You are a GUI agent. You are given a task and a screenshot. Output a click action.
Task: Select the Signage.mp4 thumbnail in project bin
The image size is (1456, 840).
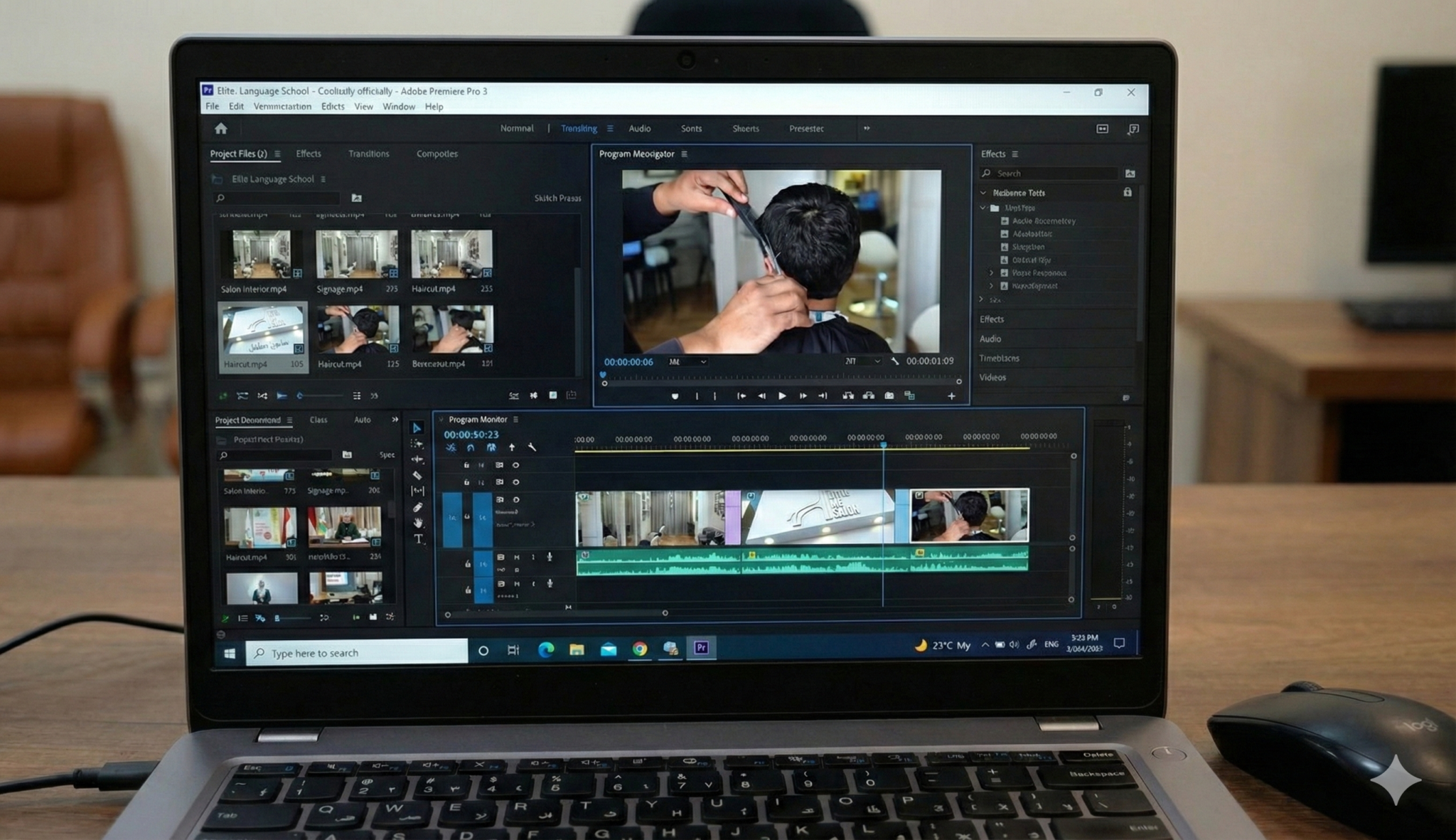356,254
